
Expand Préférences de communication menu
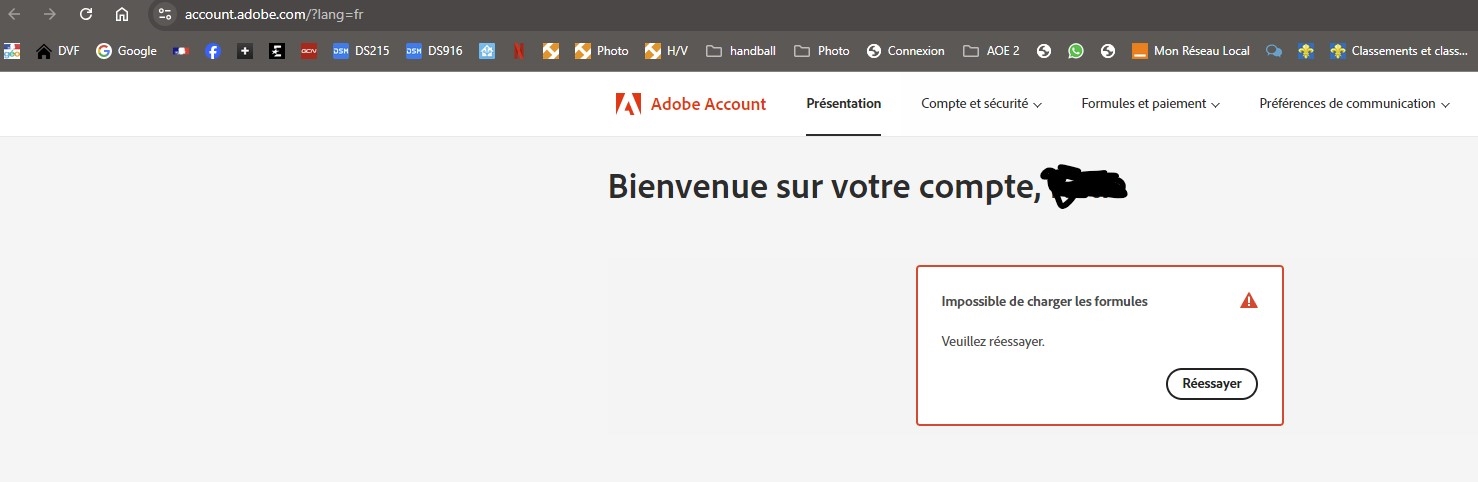pos(1355,104)
